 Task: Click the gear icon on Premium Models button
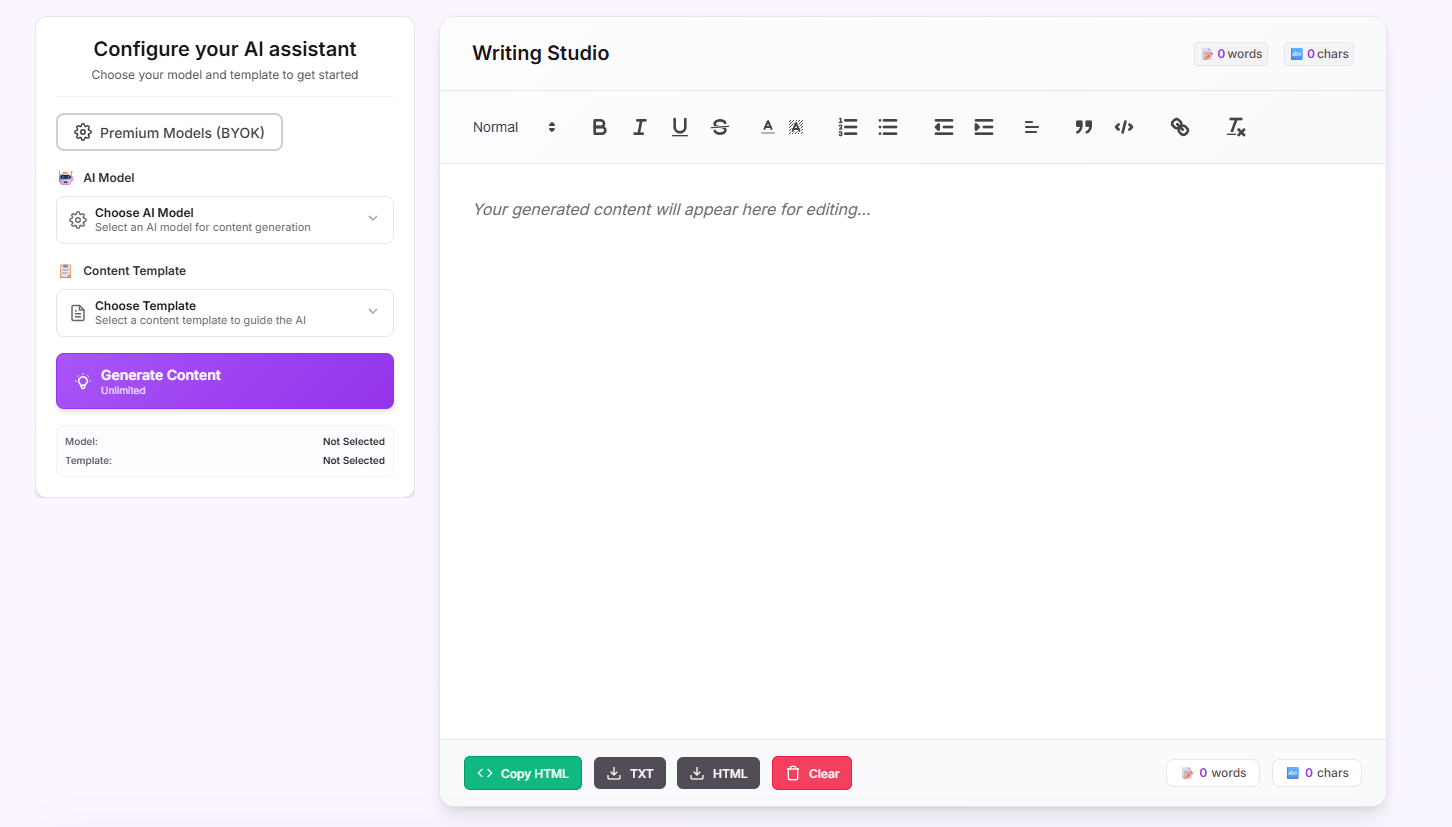[x=83, y=133]
